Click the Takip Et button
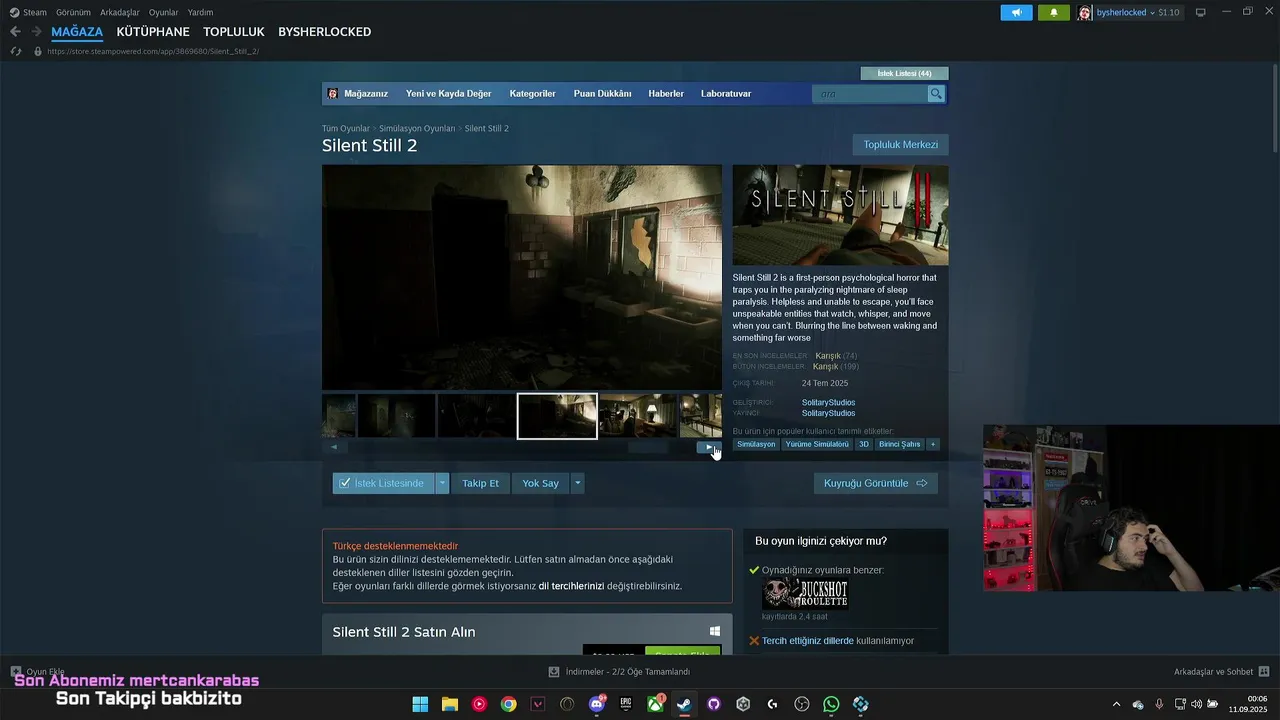 point(480,483)
